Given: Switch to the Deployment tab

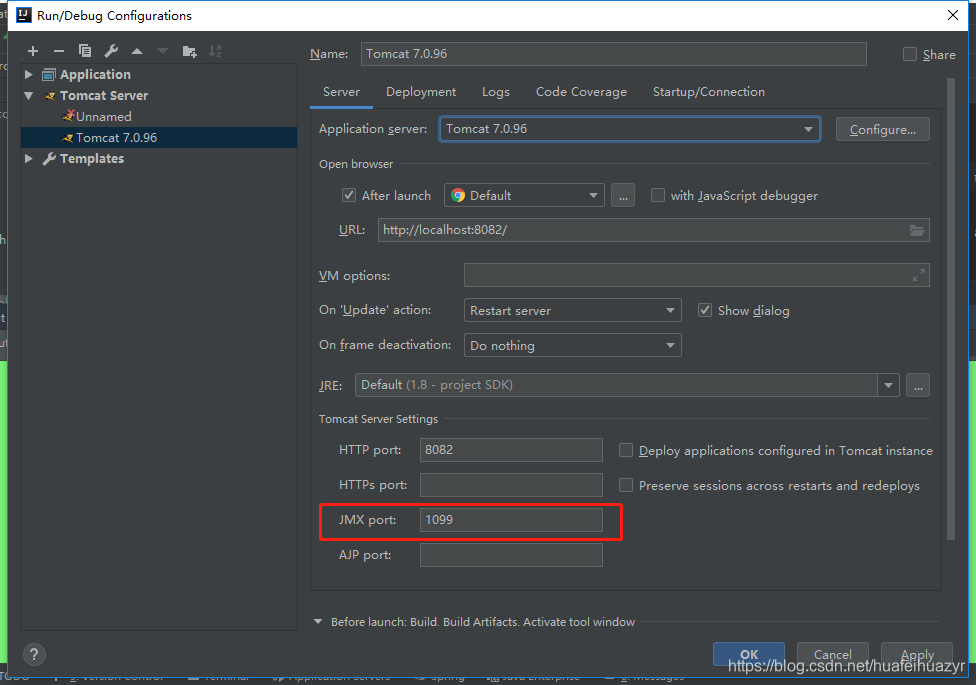Looking at the screenshot, I should pos(421,92).
